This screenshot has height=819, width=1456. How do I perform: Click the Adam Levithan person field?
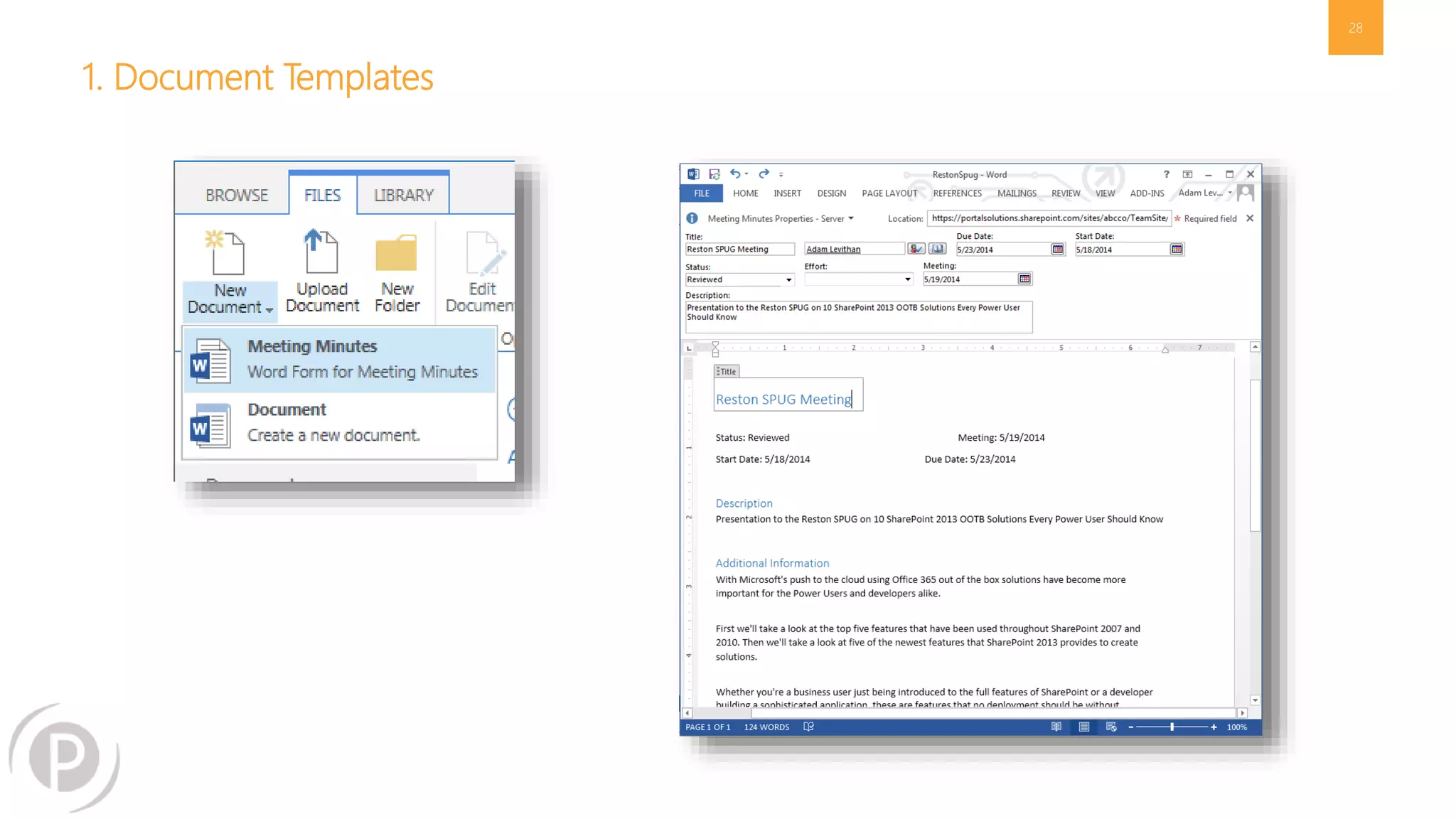854,250
